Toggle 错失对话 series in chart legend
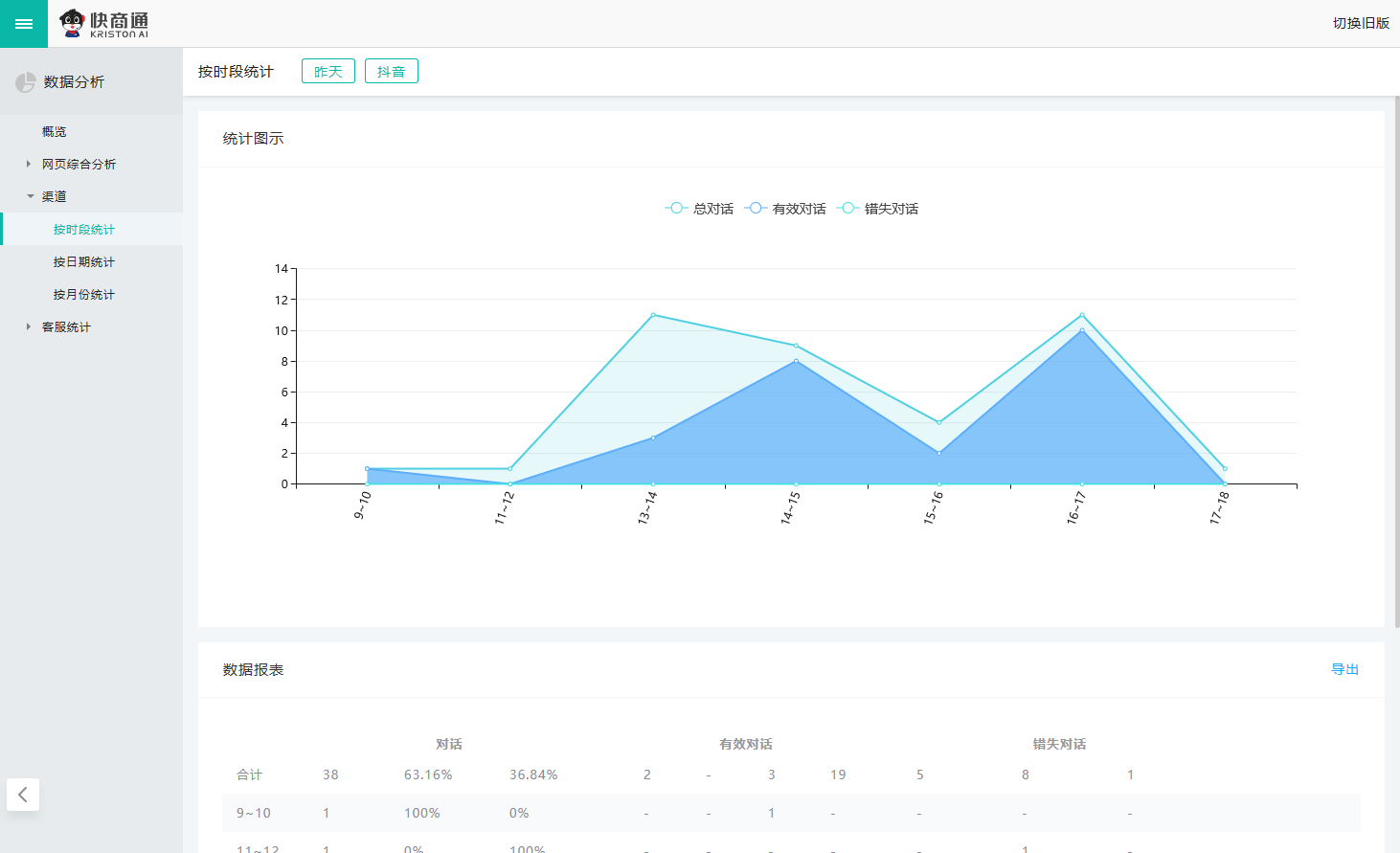This screenshot has width=1400, height=853. tap(878, 209)
